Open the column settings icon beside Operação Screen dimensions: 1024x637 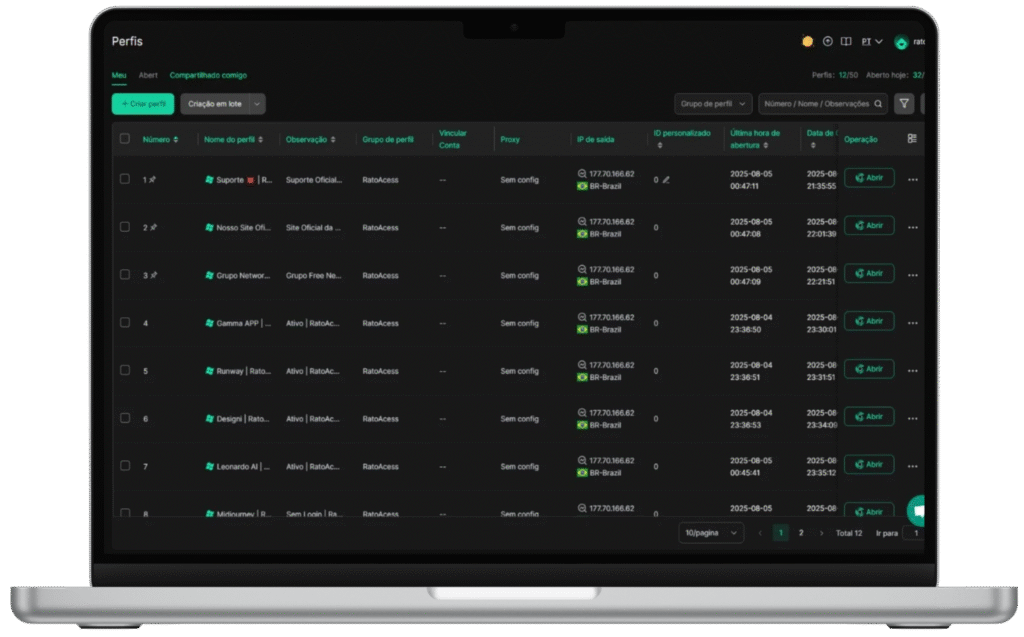(x=912, y=139)
